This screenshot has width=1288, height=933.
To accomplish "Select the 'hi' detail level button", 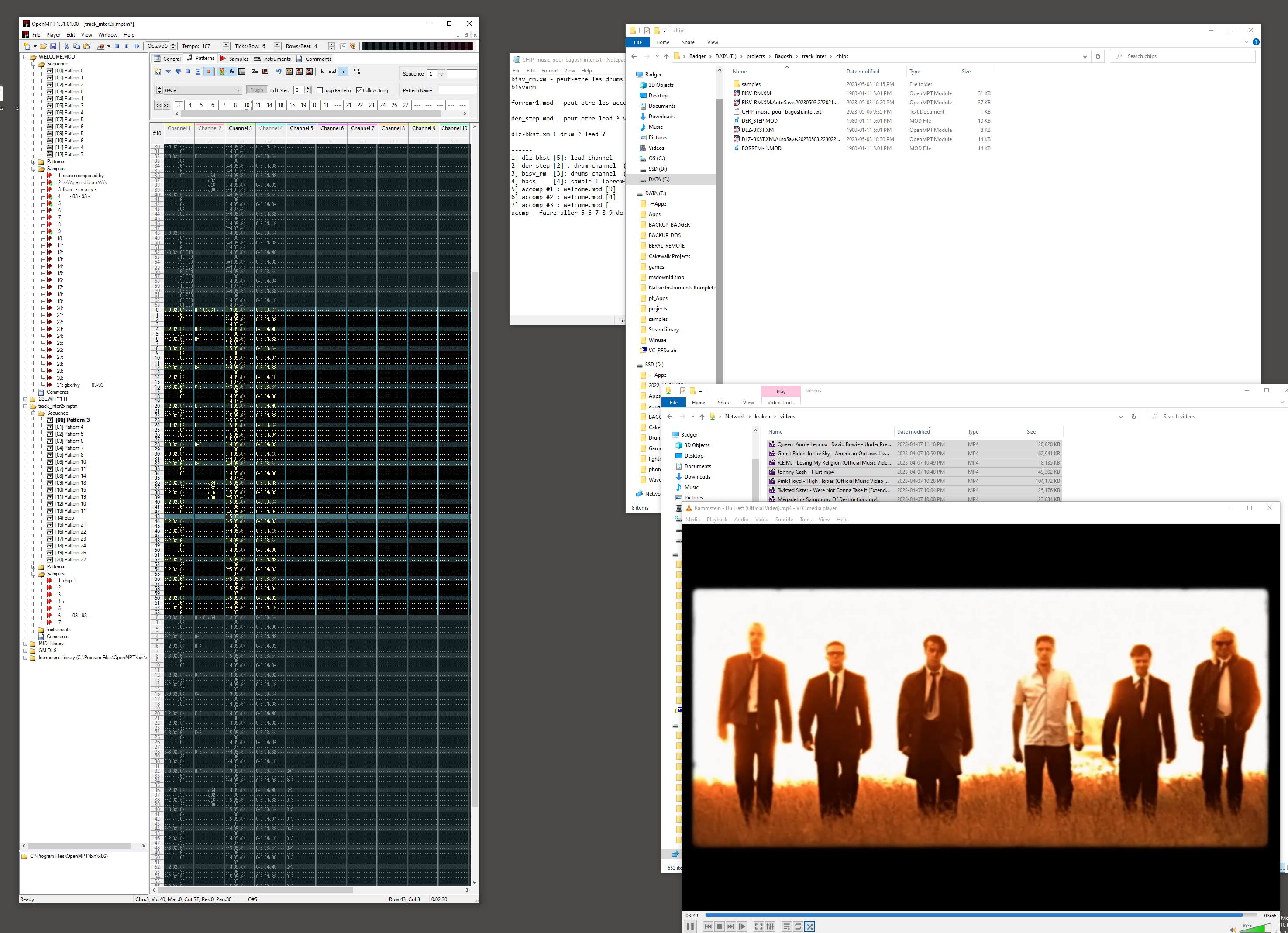I will click(343, 72).
